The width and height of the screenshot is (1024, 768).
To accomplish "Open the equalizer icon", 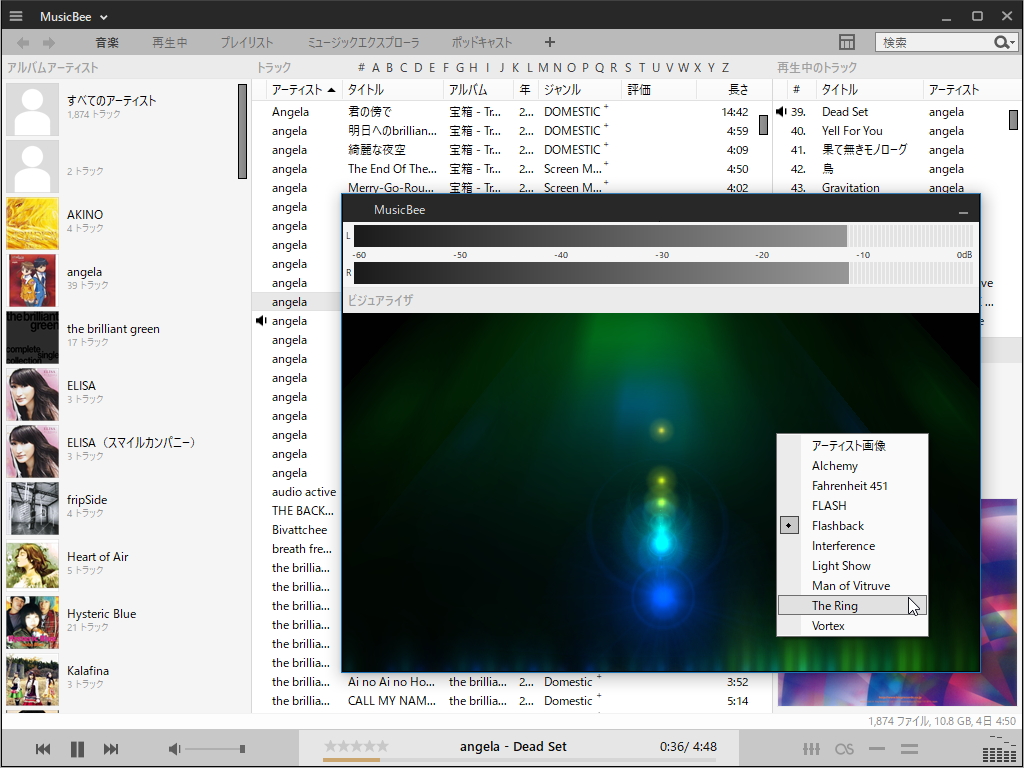I will [811, 749].
